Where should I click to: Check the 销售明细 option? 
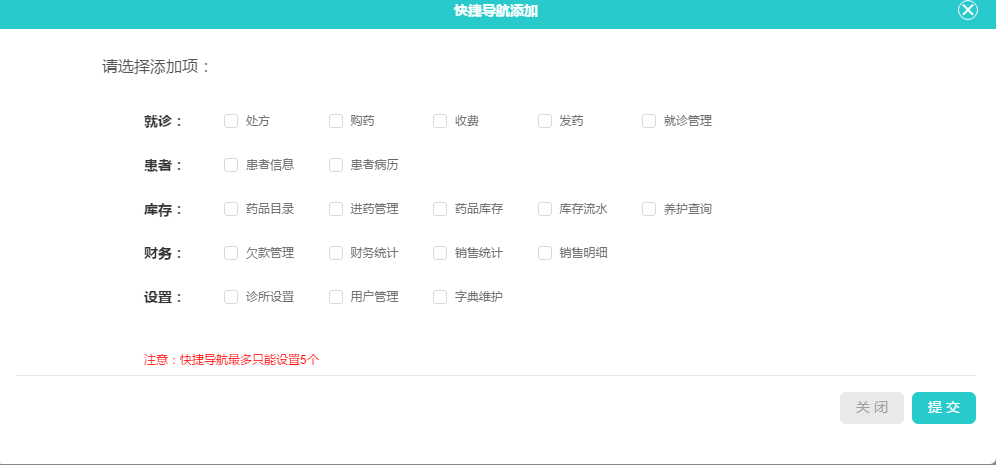click(x=544, y=253)
